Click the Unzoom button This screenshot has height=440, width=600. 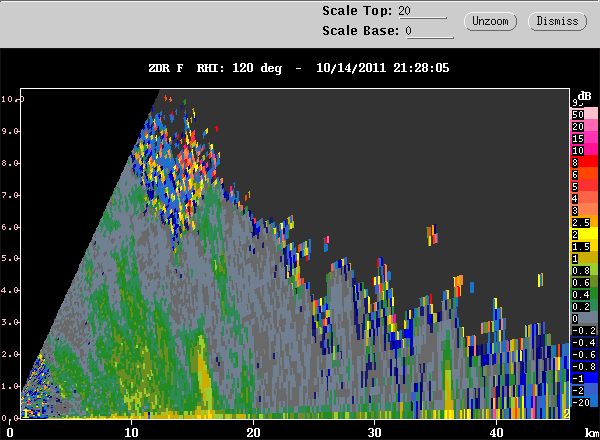[x=491, y=21]
